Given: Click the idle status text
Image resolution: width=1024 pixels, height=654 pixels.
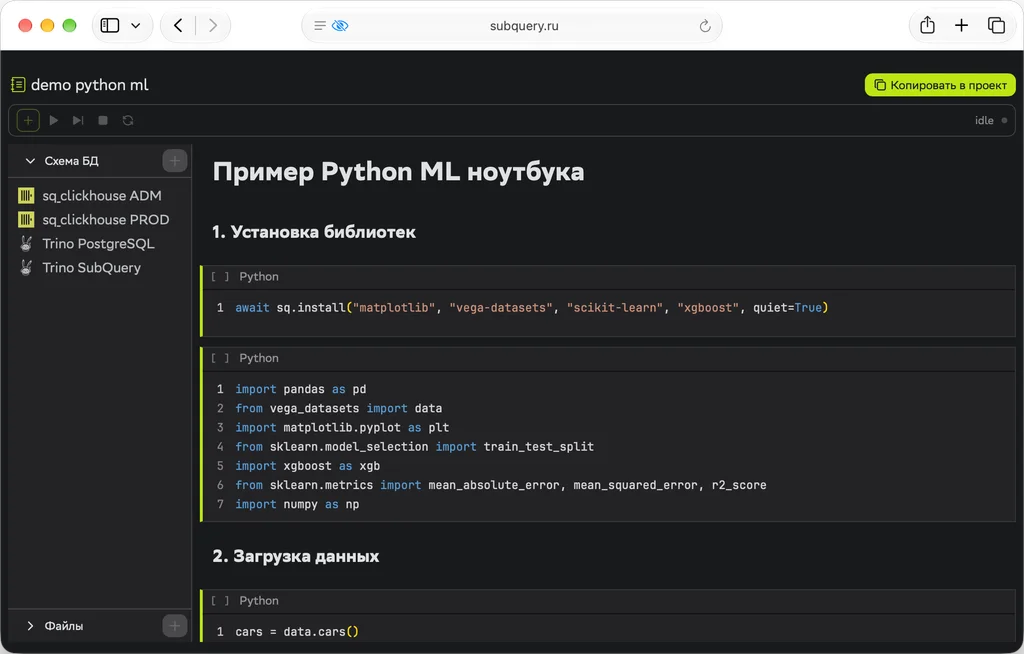Looking at the screenshot, I should pos(984,120).
